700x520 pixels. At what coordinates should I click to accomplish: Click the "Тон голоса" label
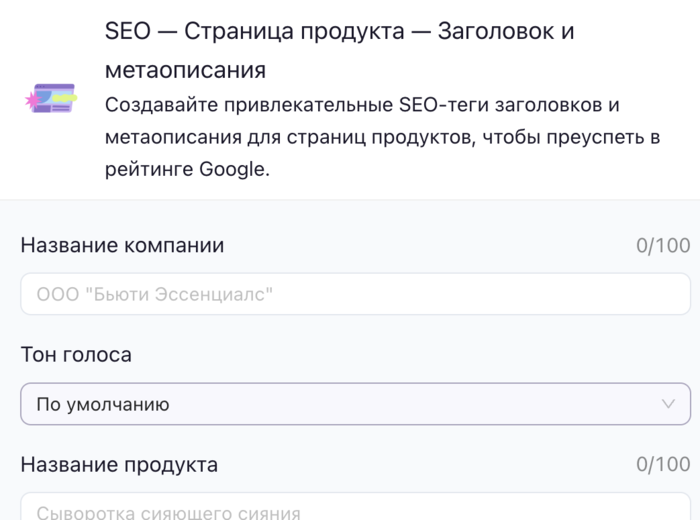[x=76, y=354]
